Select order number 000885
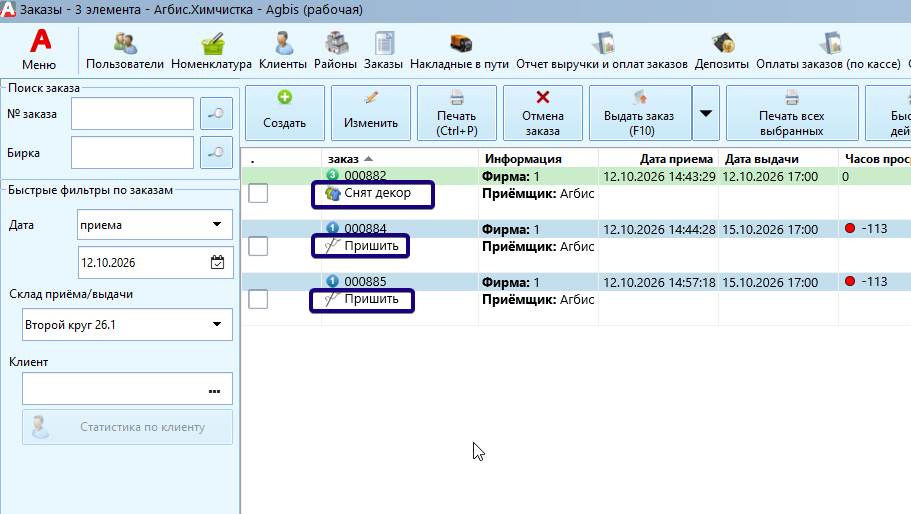The width and height of the screenshot is (911, 514). [x=365, y=282]
